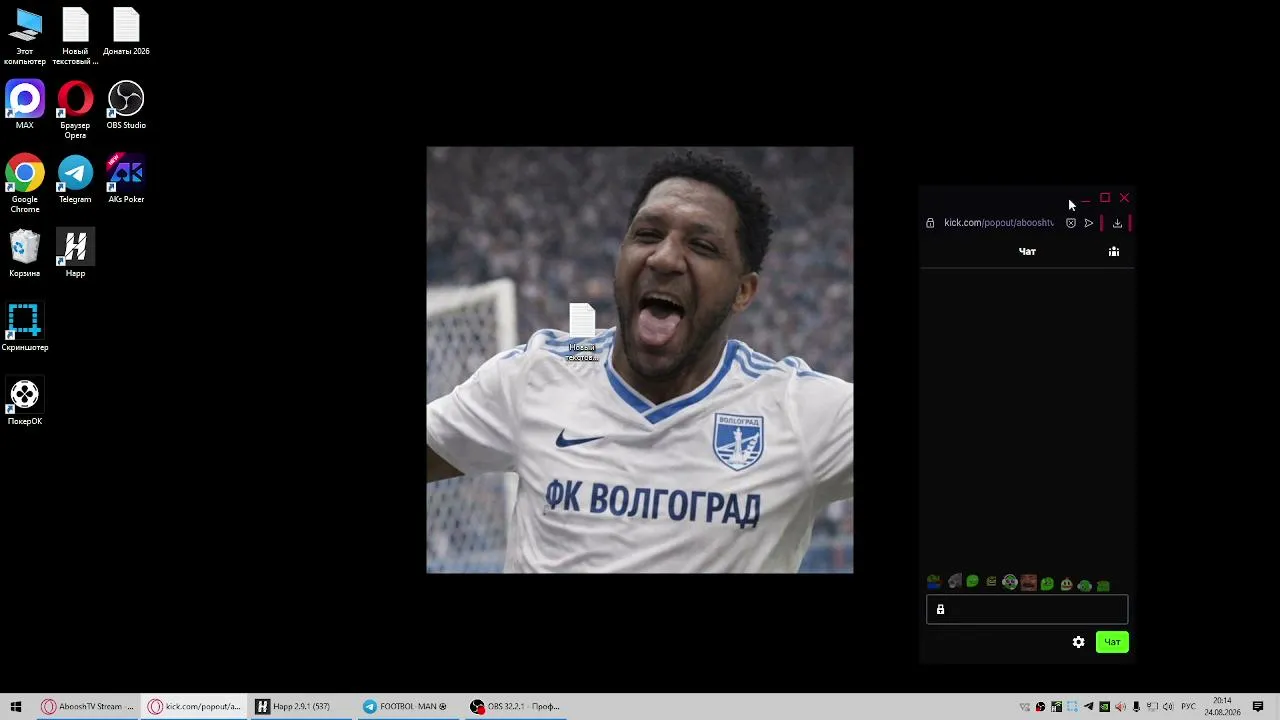
Task: Pick the bearded man face emote
Action: click(1028, 583)
